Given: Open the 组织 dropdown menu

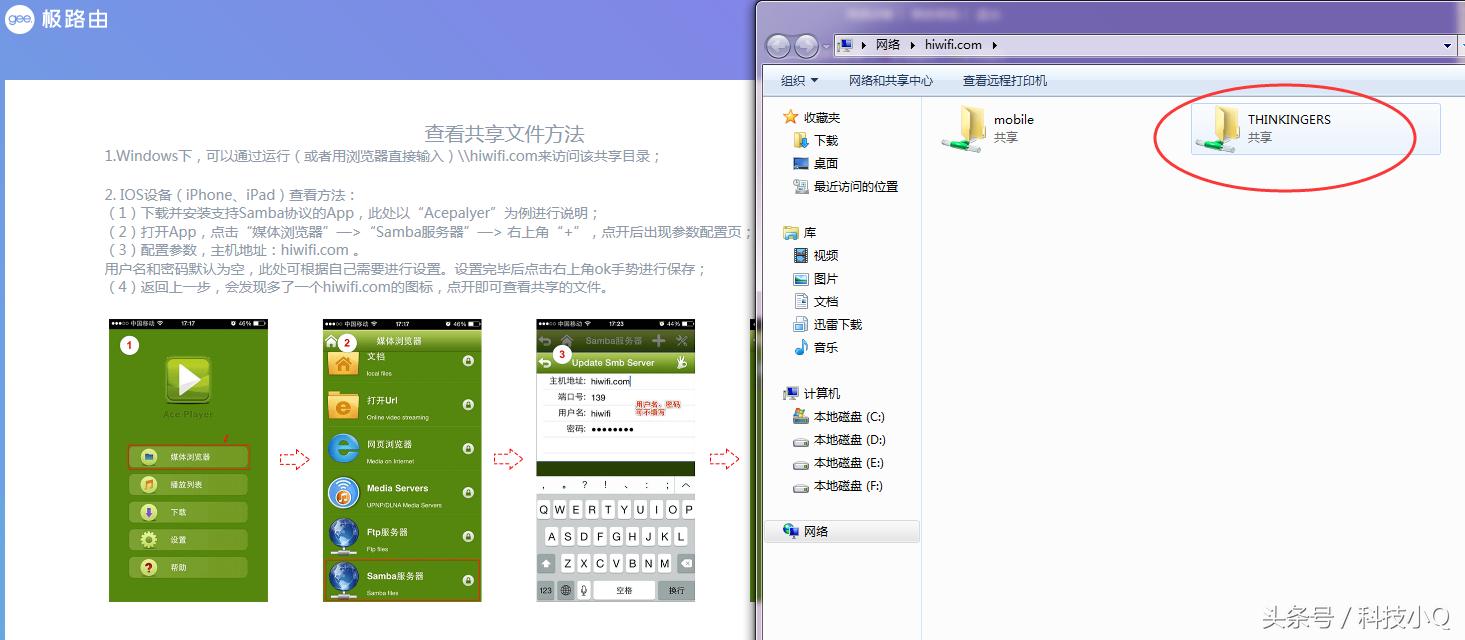Looking at the screenshot, I should tap(798, 80).
